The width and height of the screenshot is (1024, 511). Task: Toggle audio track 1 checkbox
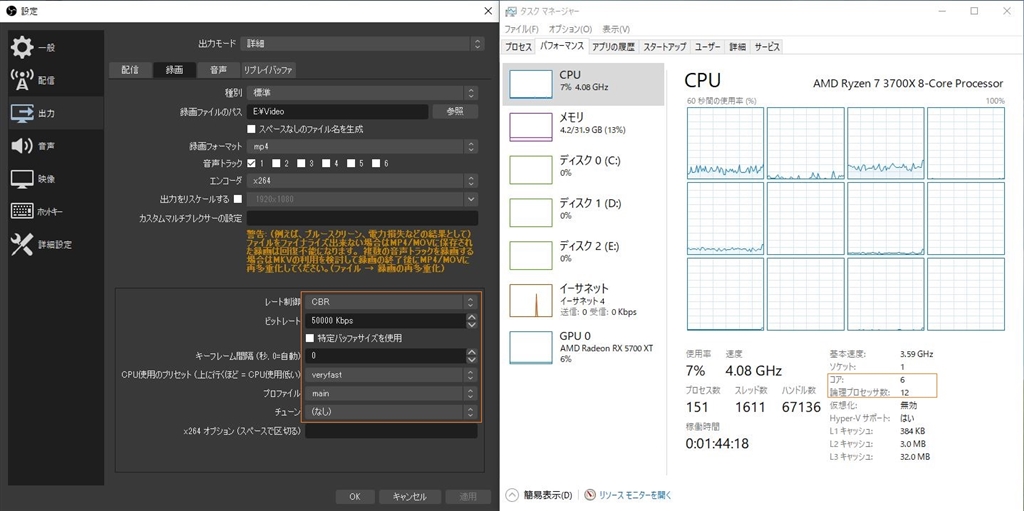[x=251, y=163]
